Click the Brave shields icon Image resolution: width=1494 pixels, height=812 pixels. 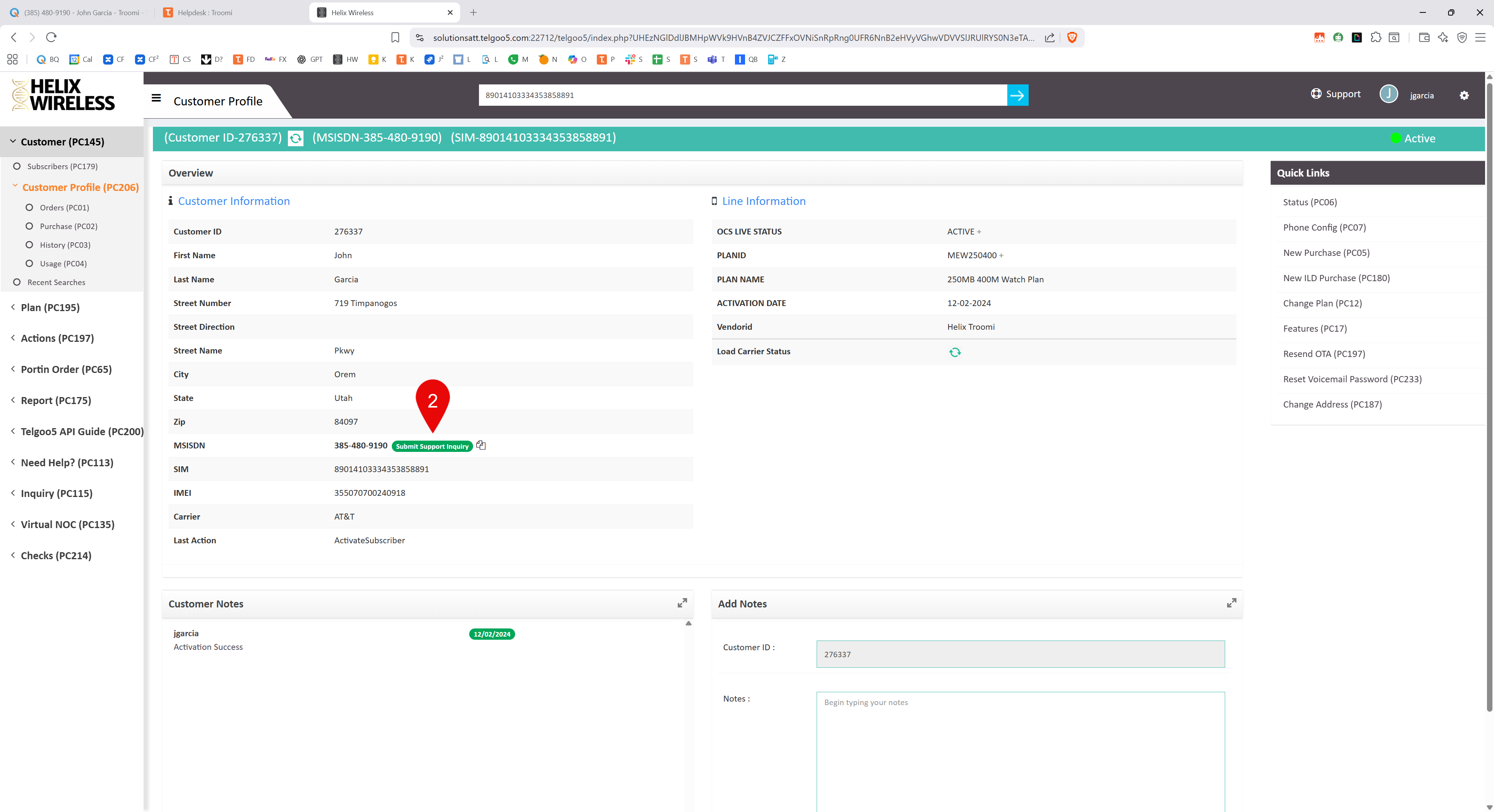click(1072, 38)
